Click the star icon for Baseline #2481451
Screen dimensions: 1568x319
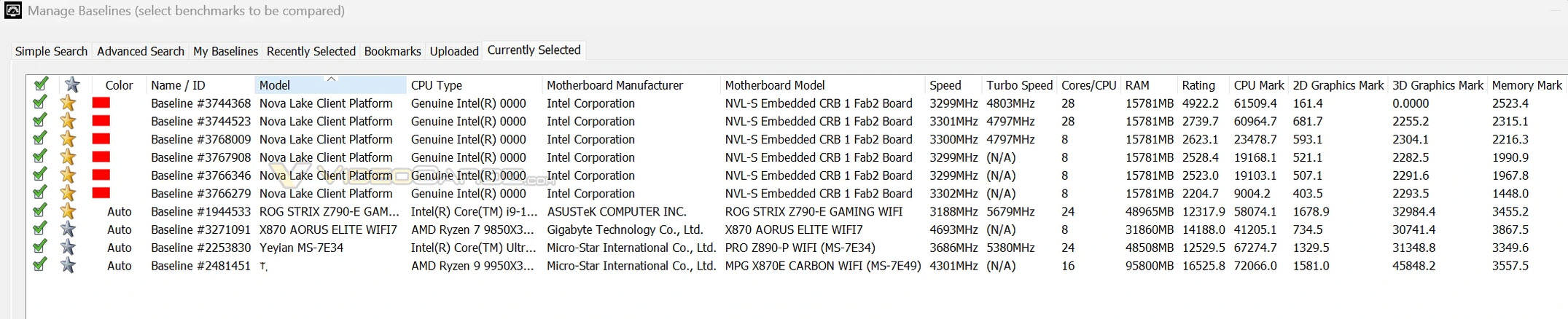[68, 266]
